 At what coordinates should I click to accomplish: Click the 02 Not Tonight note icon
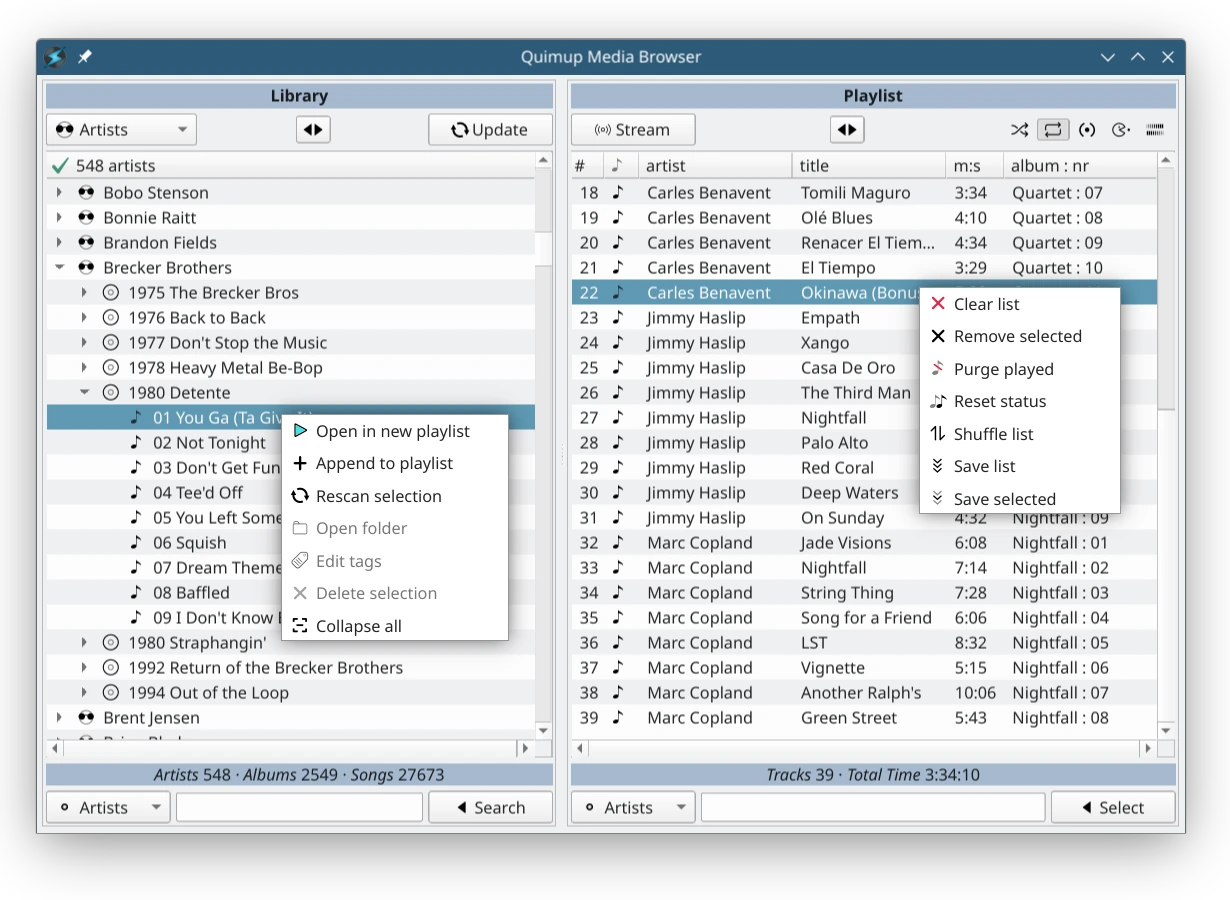coord(136,443)
